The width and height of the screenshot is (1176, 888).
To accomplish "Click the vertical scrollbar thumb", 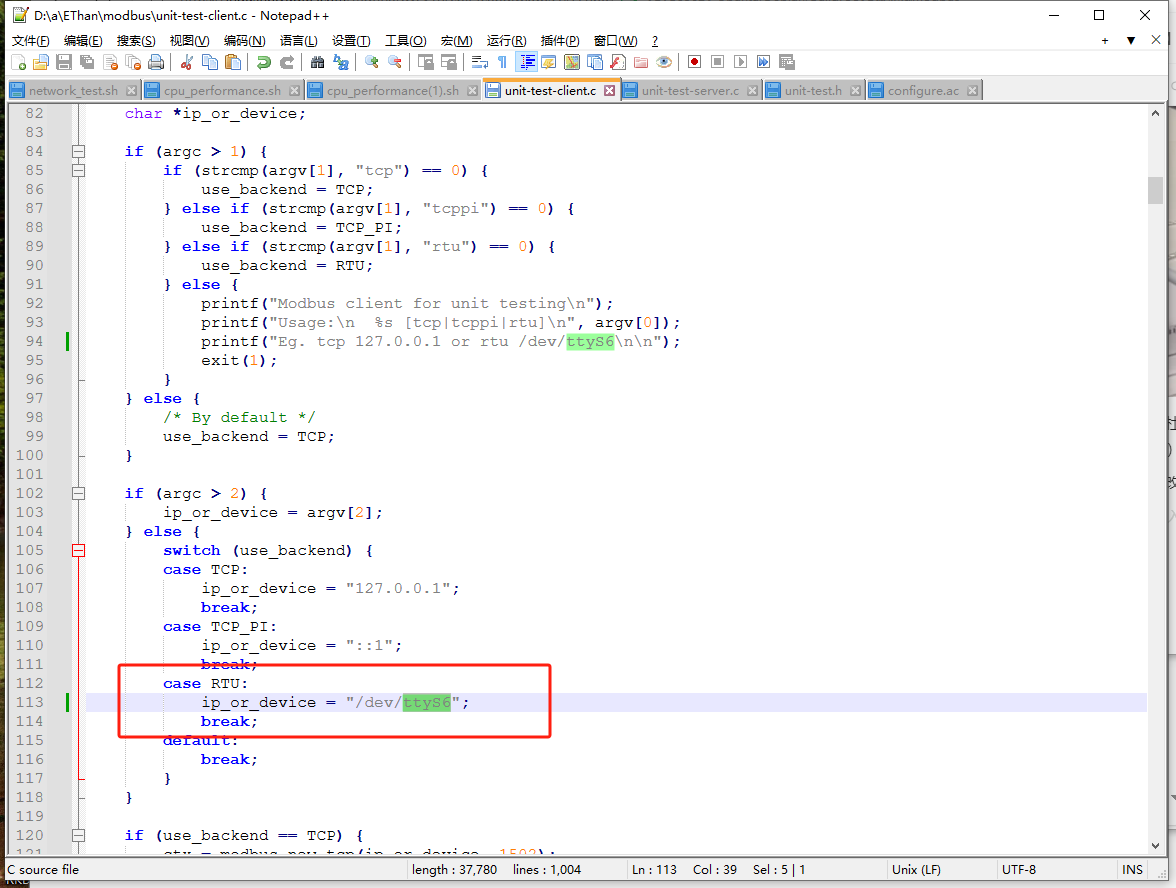I will [x=1155, y=190].
